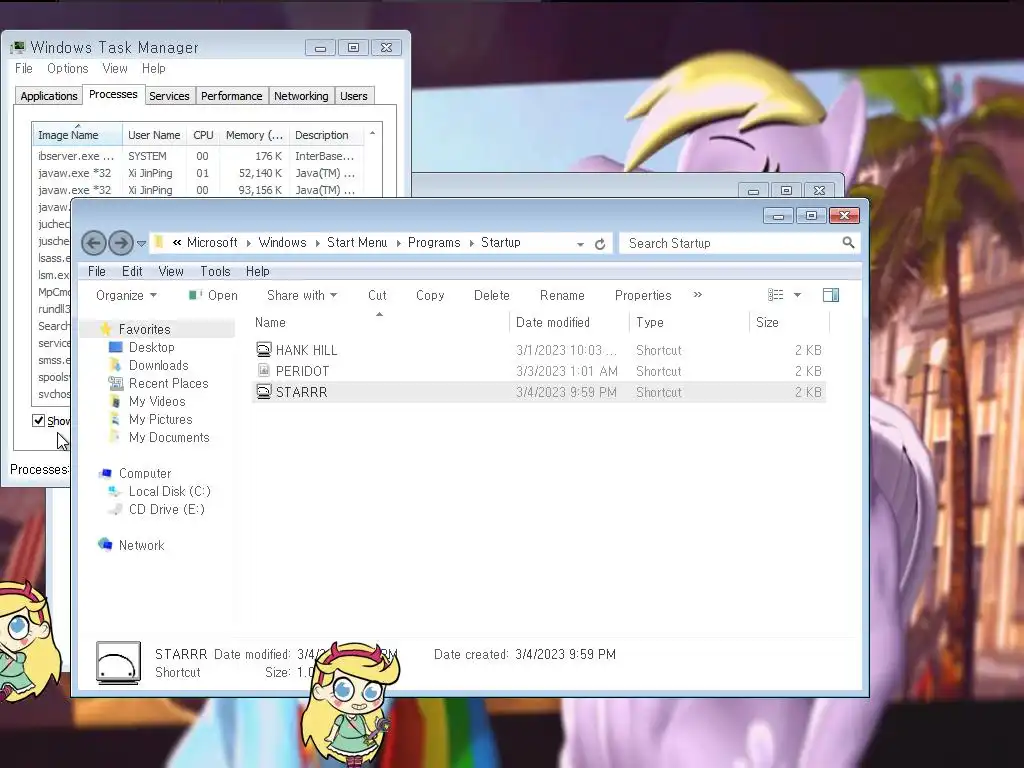
Task: Switch to Services tab in Task Manager
Action: (x=169, y=96)
